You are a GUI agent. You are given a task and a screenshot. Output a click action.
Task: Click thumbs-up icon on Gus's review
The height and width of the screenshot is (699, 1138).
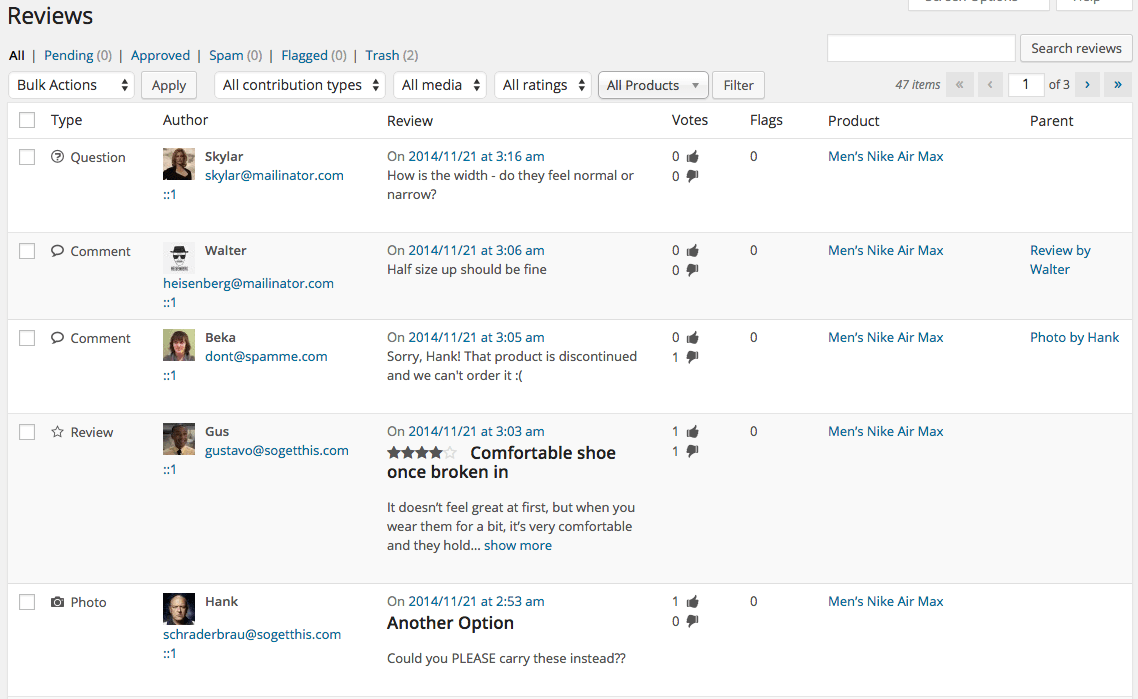693,432
